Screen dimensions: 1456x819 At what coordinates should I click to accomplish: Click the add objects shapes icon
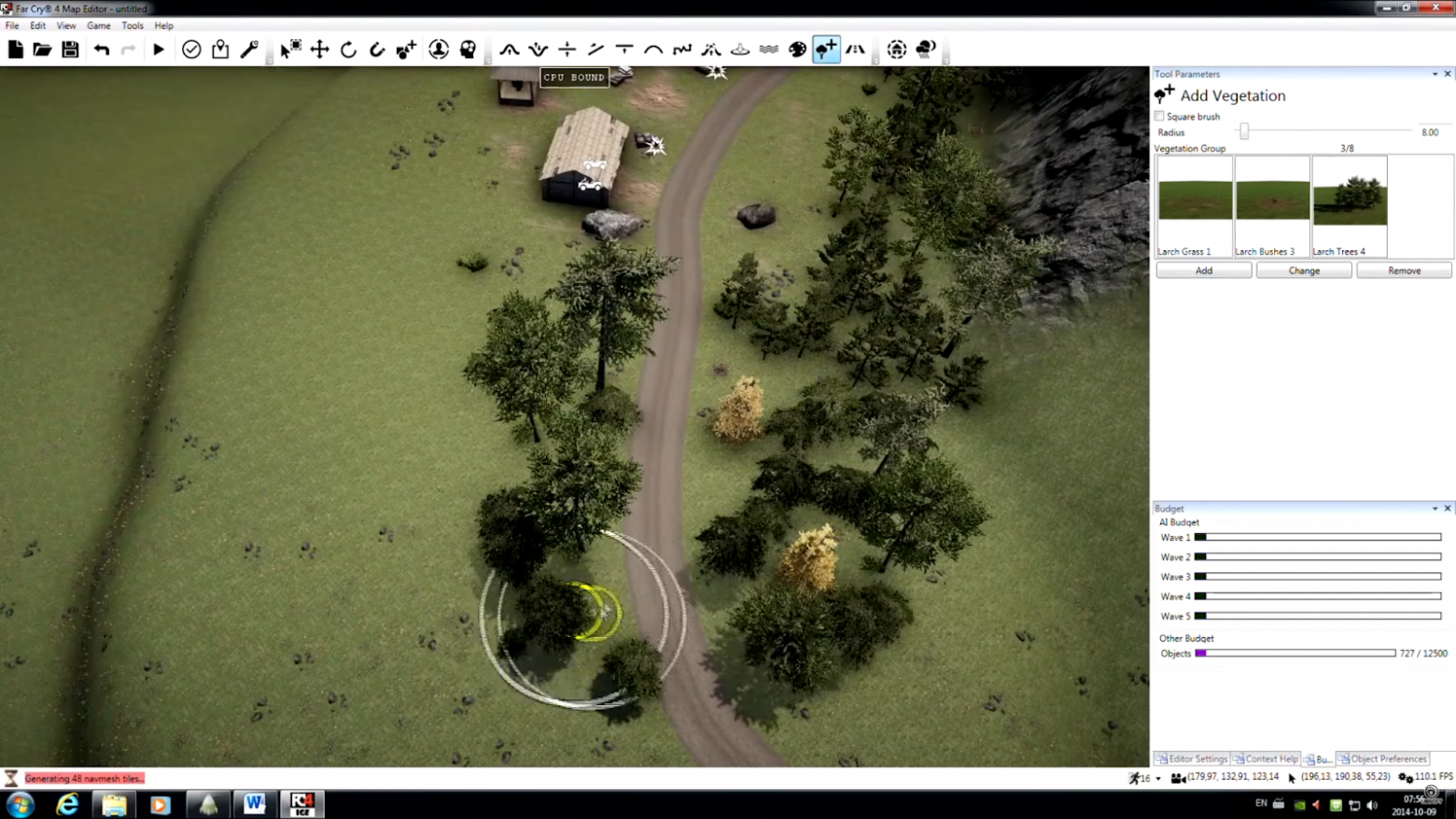(x=406, y=49)
